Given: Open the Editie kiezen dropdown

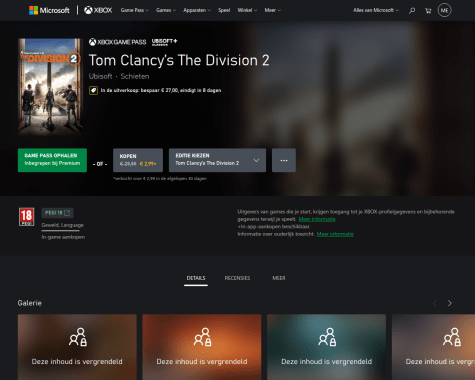Looking at the screenshot, I should (x=217, y=160).
